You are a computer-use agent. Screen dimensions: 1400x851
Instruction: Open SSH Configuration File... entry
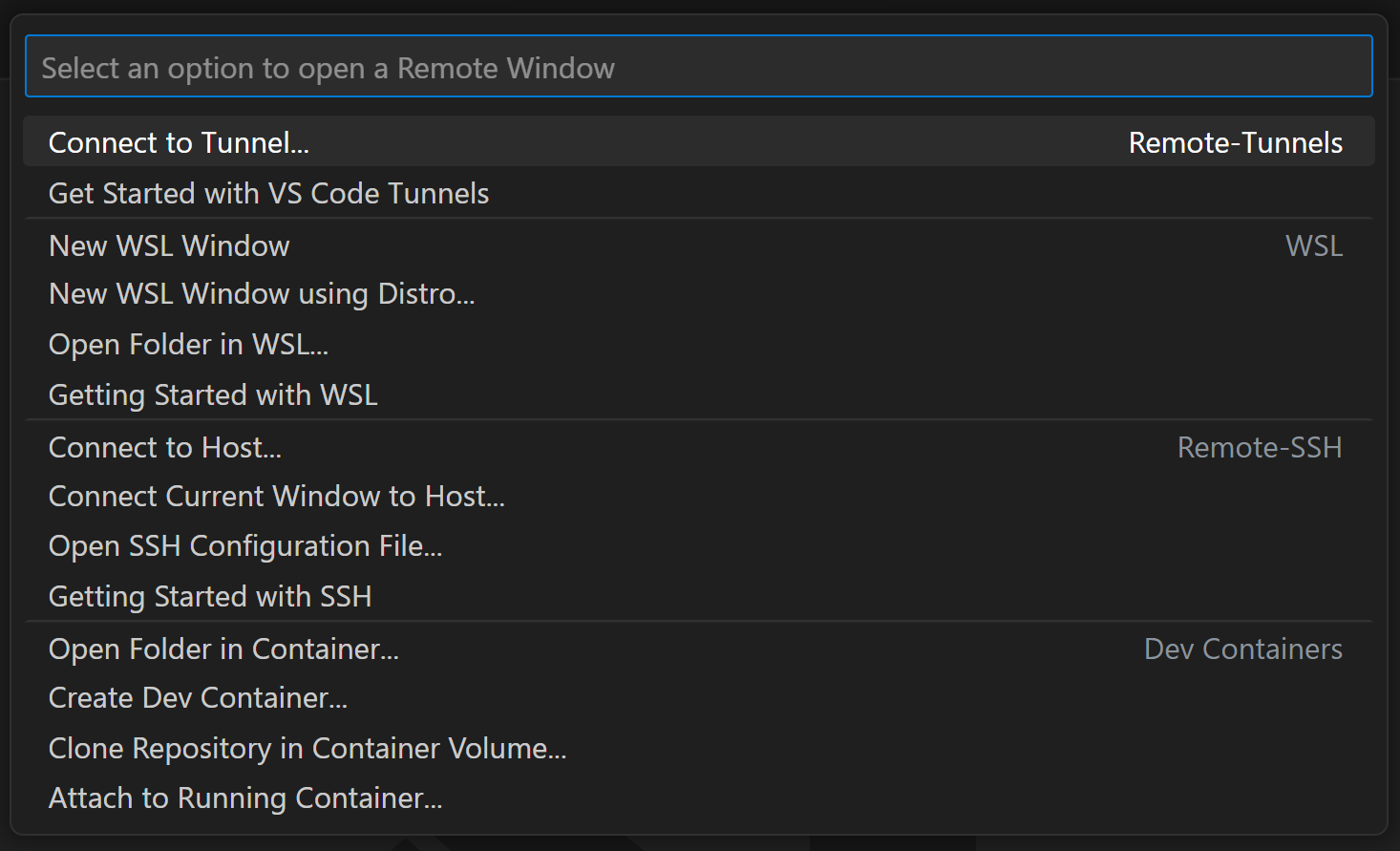(698, 545)
